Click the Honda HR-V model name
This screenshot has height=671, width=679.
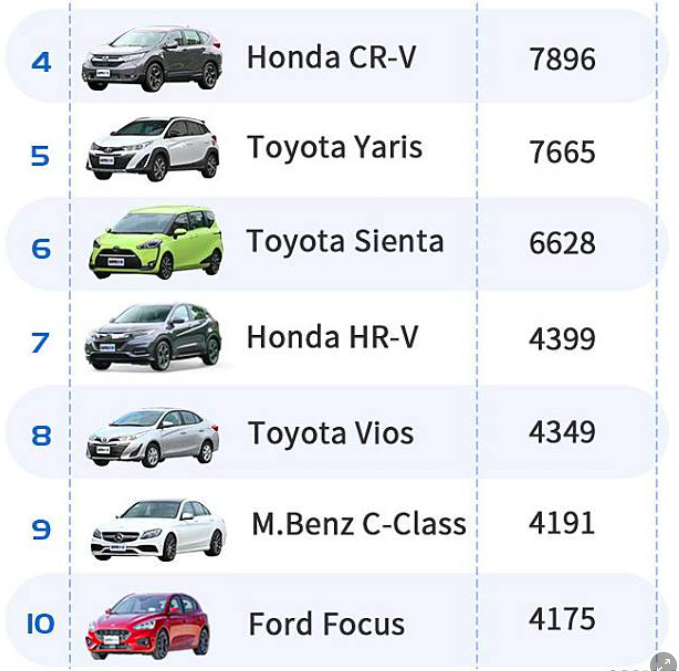[x=332, y=338]
